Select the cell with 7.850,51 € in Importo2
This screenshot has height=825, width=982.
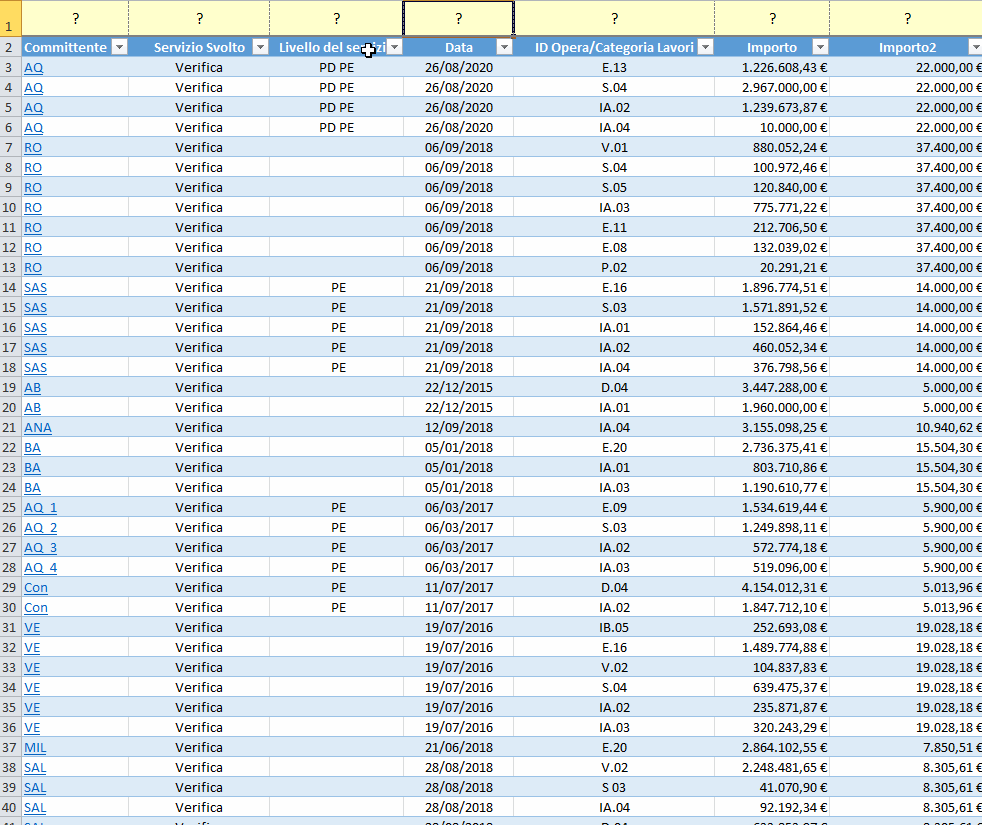(x=906, y=747)
